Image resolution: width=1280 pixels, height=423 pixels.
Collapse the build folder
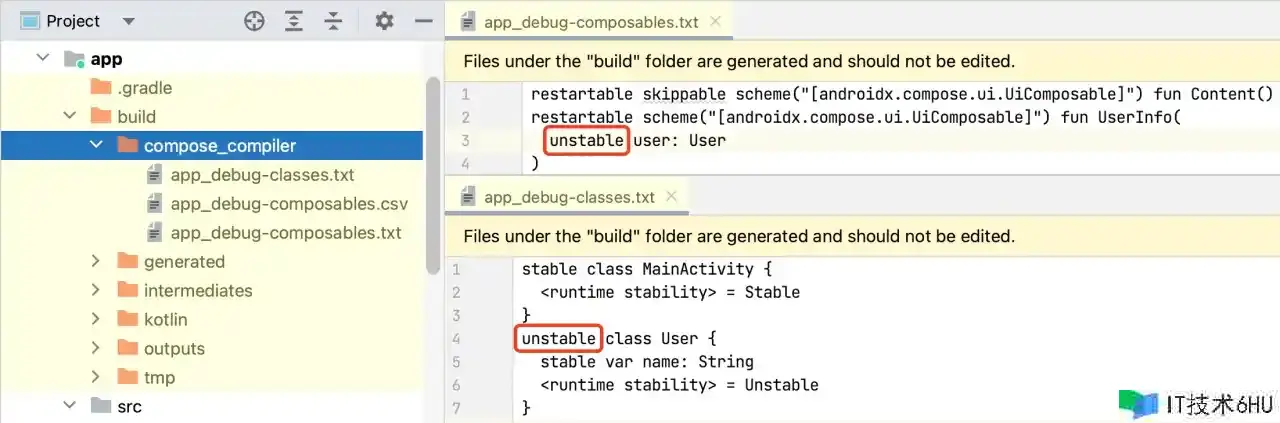pos(70,117)
